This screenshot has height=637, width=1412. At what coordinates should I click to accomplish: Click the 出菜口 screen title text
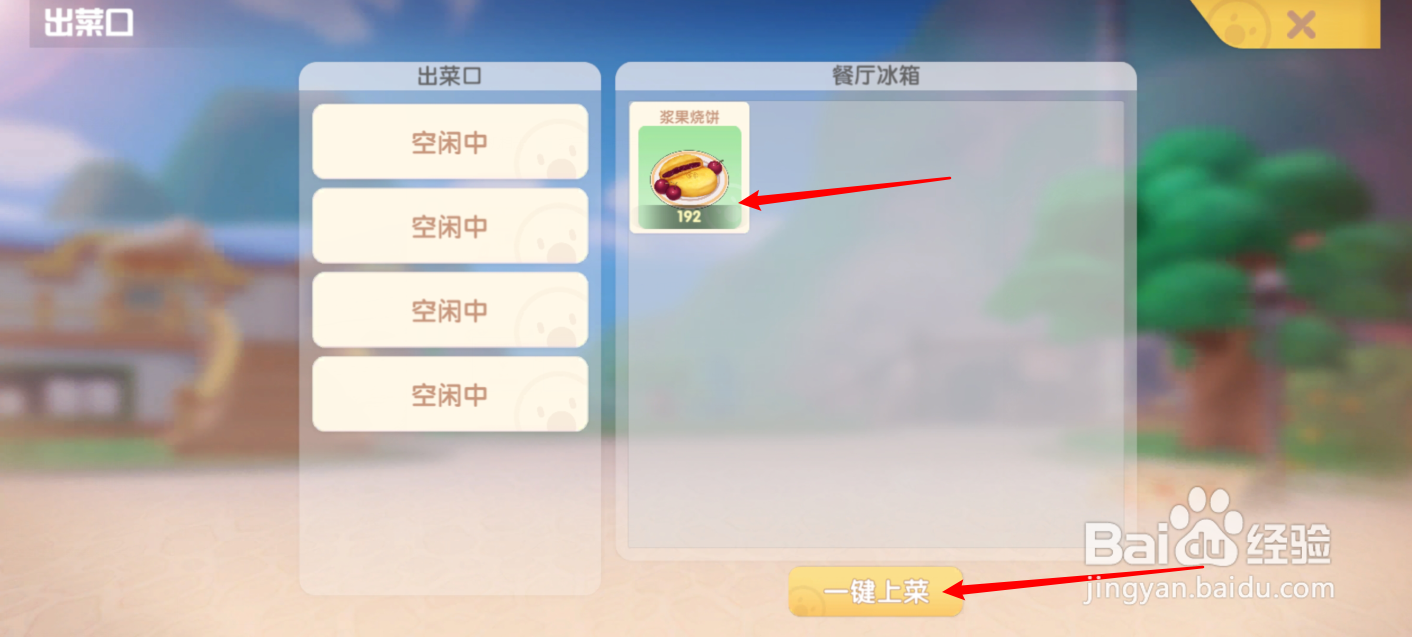click(x=88, y=23)
